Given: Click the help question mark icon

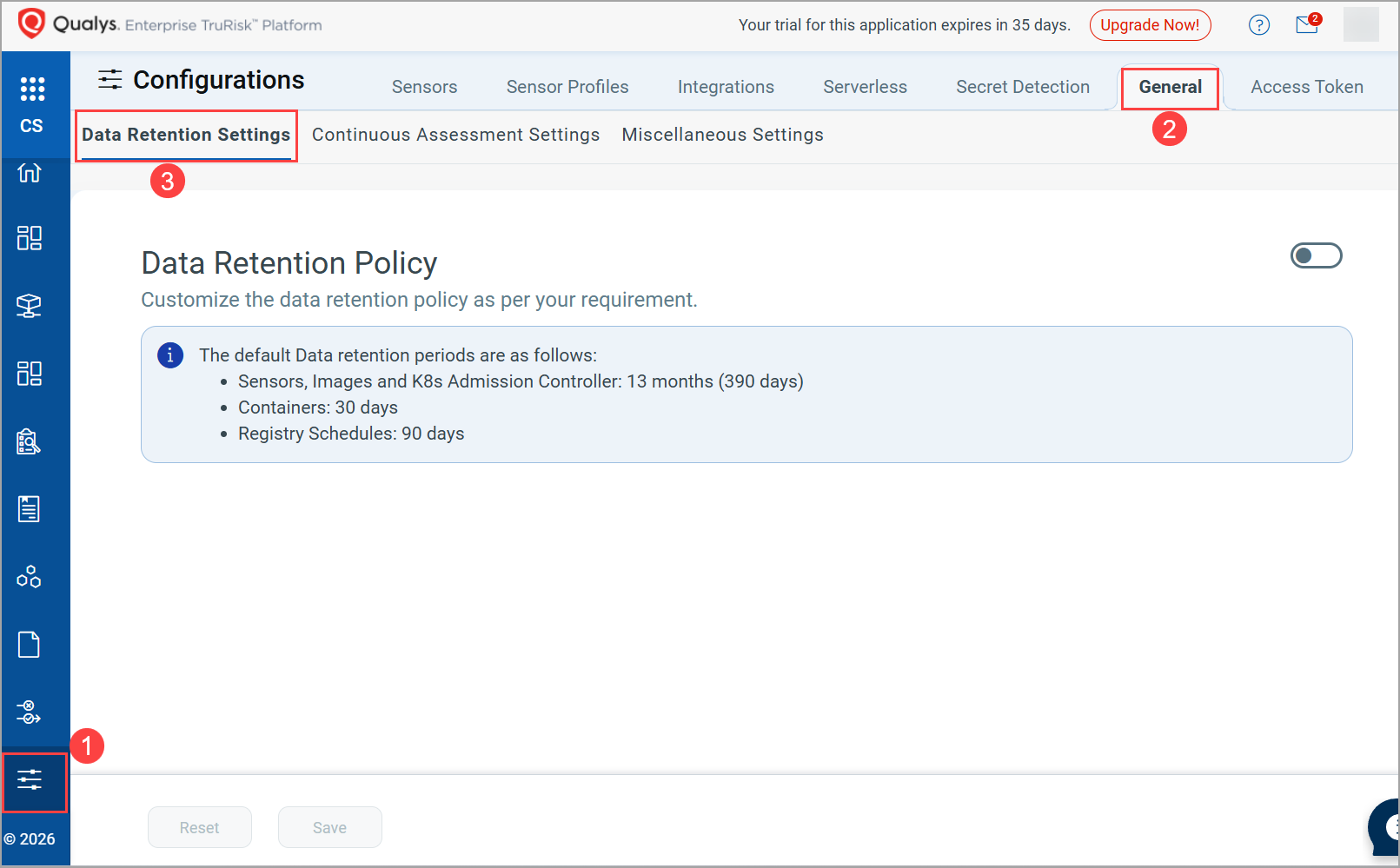Looking at the screenshot, I should tap(1259, 24).
